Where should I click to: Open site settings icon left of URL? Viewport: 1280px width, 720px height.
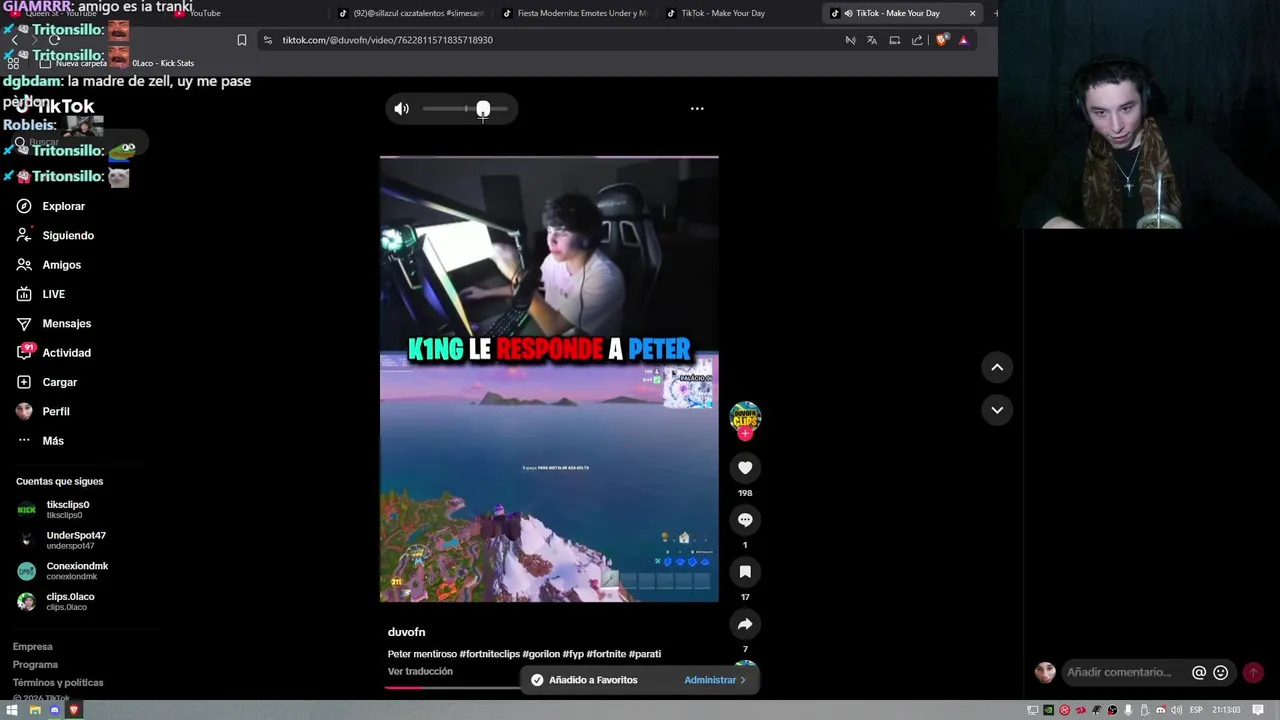tap(267, 40)
